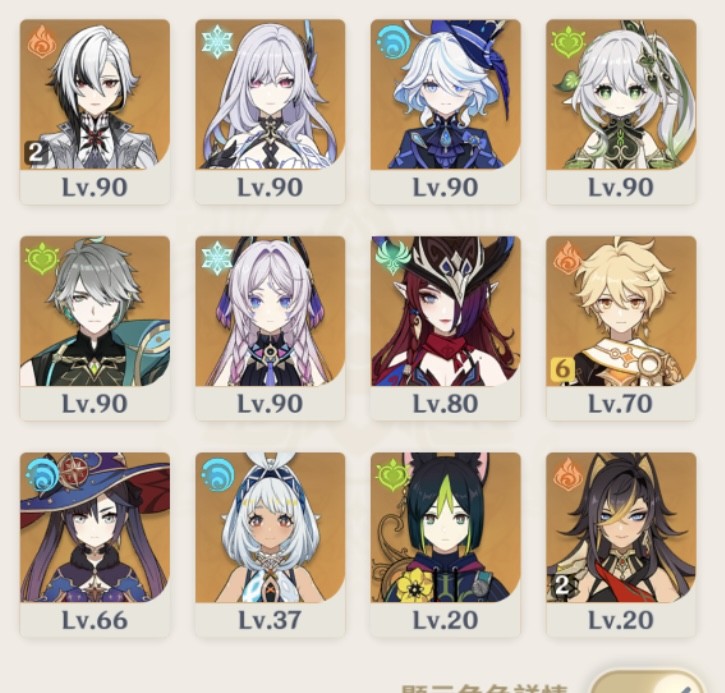Select Mona's portrait with the purple witch hat
Image resolution: width=725 pixels, height=693 pixels.
[95, 527]
